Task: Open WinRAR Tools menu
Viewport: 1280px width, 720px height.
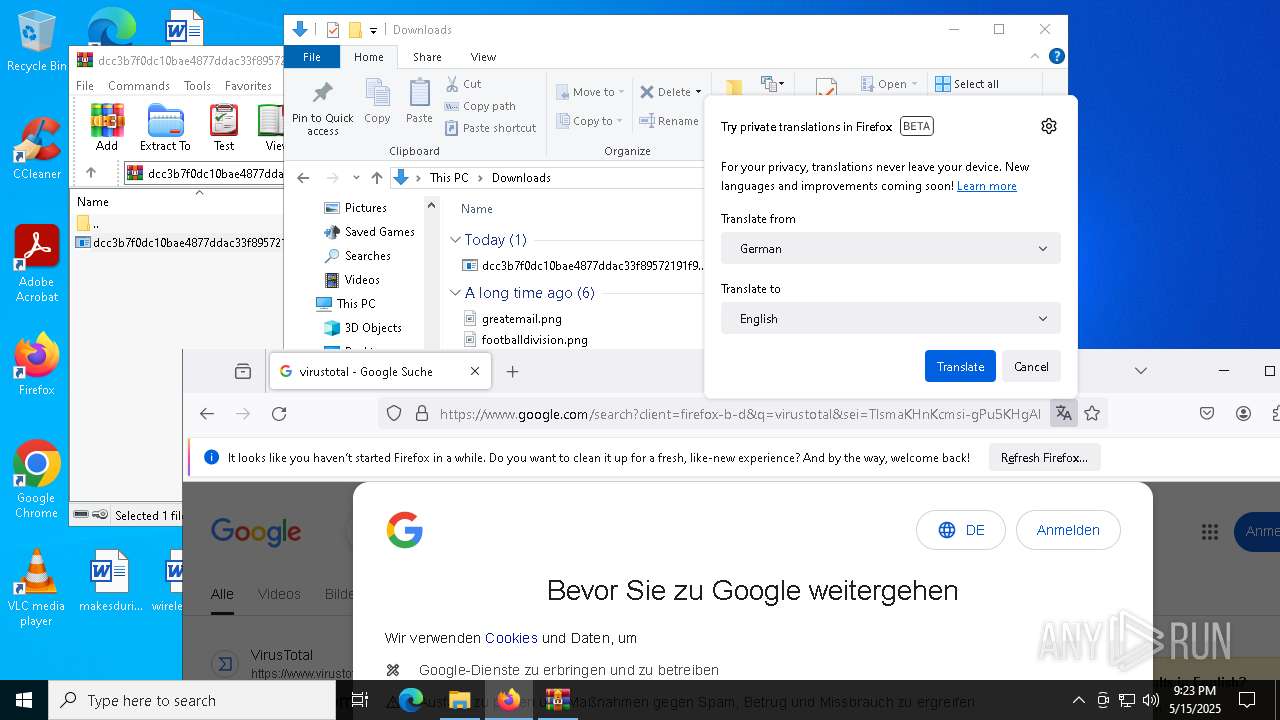Action: [x=197, y=86]
